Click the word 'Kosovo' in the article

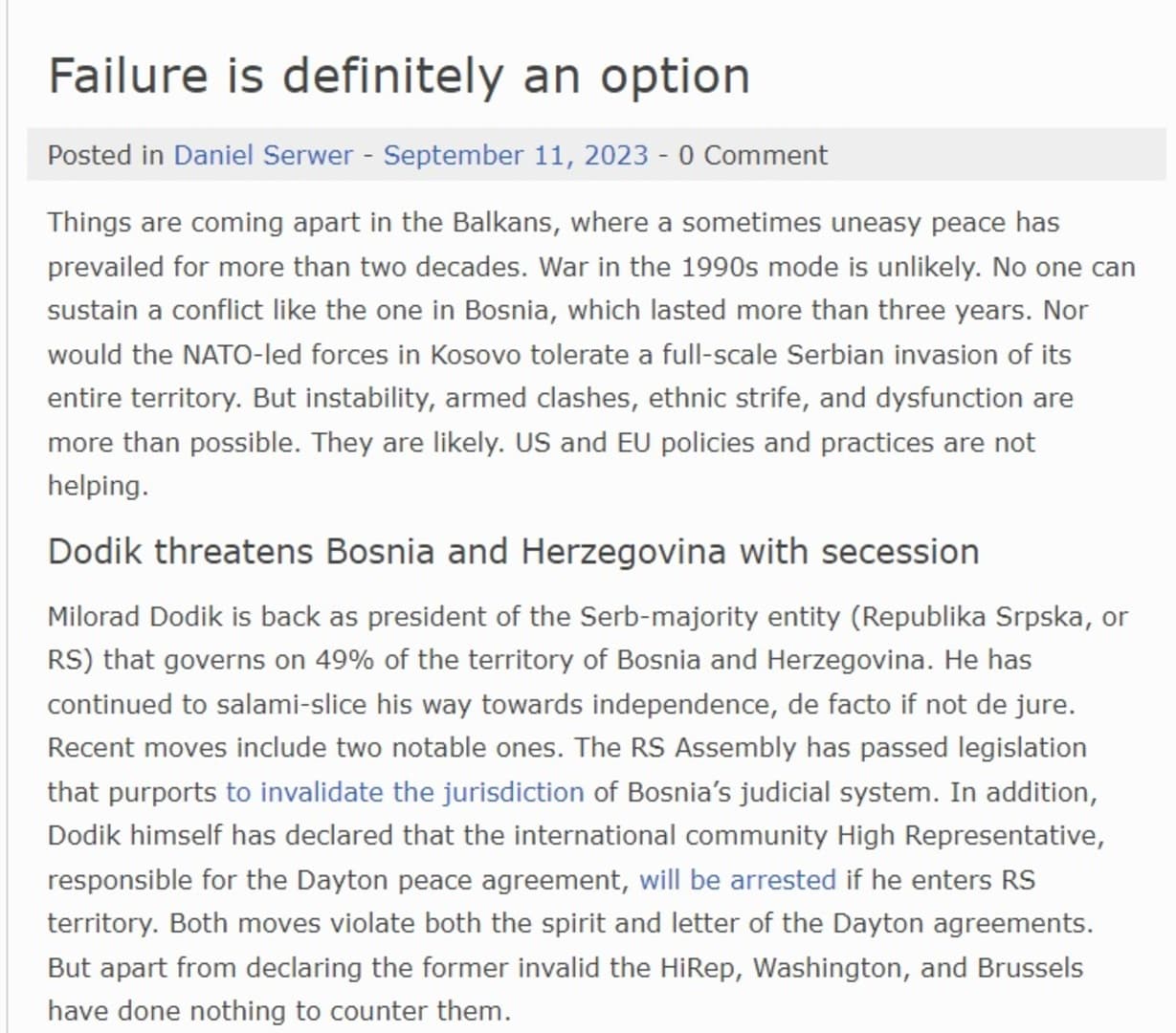click(x=476, y=355)
